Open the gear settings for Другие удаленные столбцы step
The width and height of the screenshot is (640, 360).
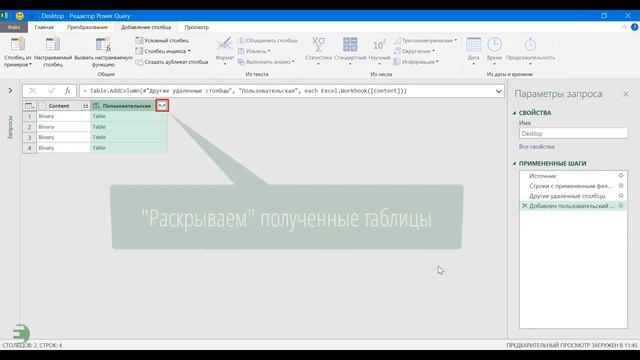(621, 196)
